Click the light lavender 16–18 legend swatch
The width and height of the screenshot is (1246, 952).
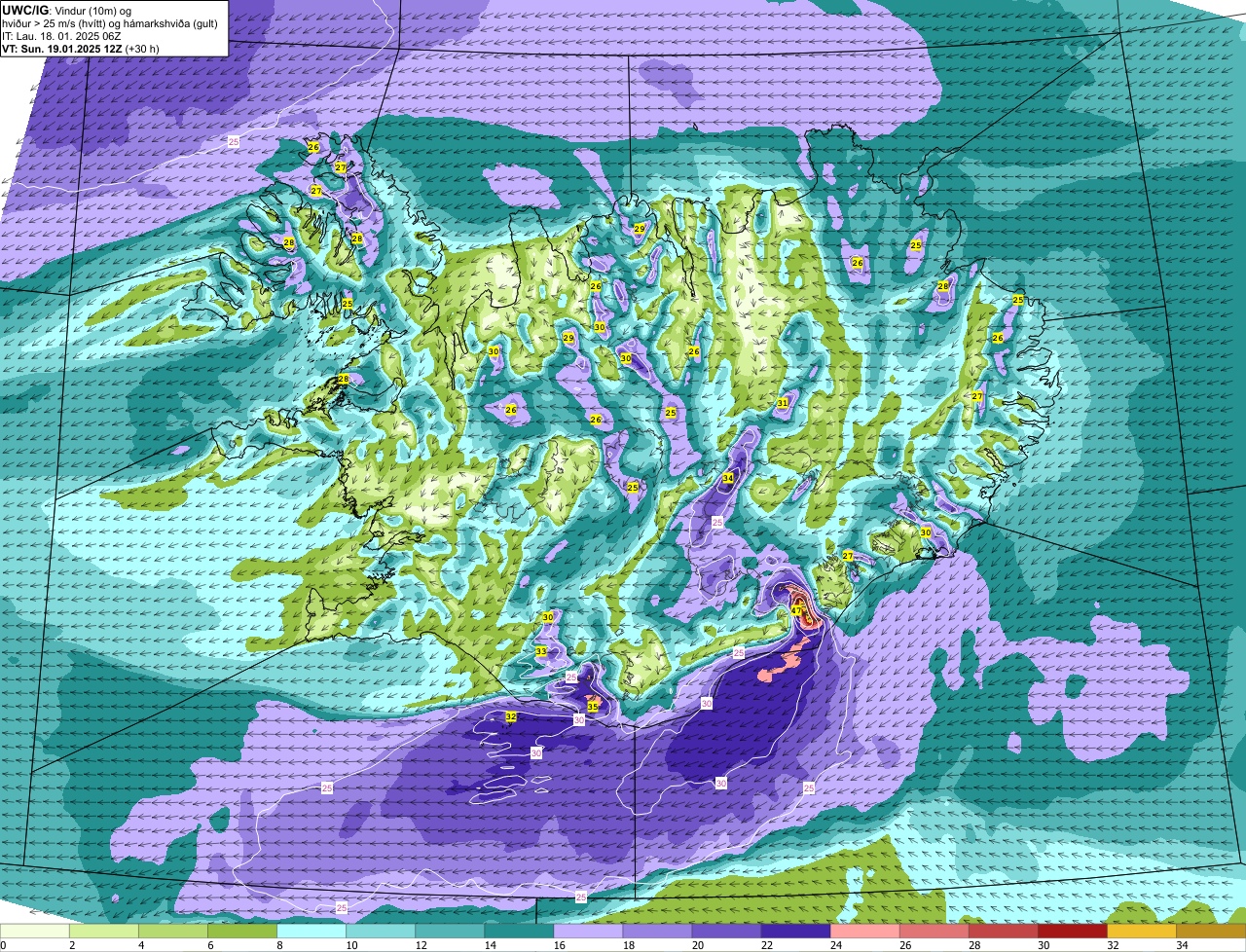pyautogui.click(x=589, y=931)
